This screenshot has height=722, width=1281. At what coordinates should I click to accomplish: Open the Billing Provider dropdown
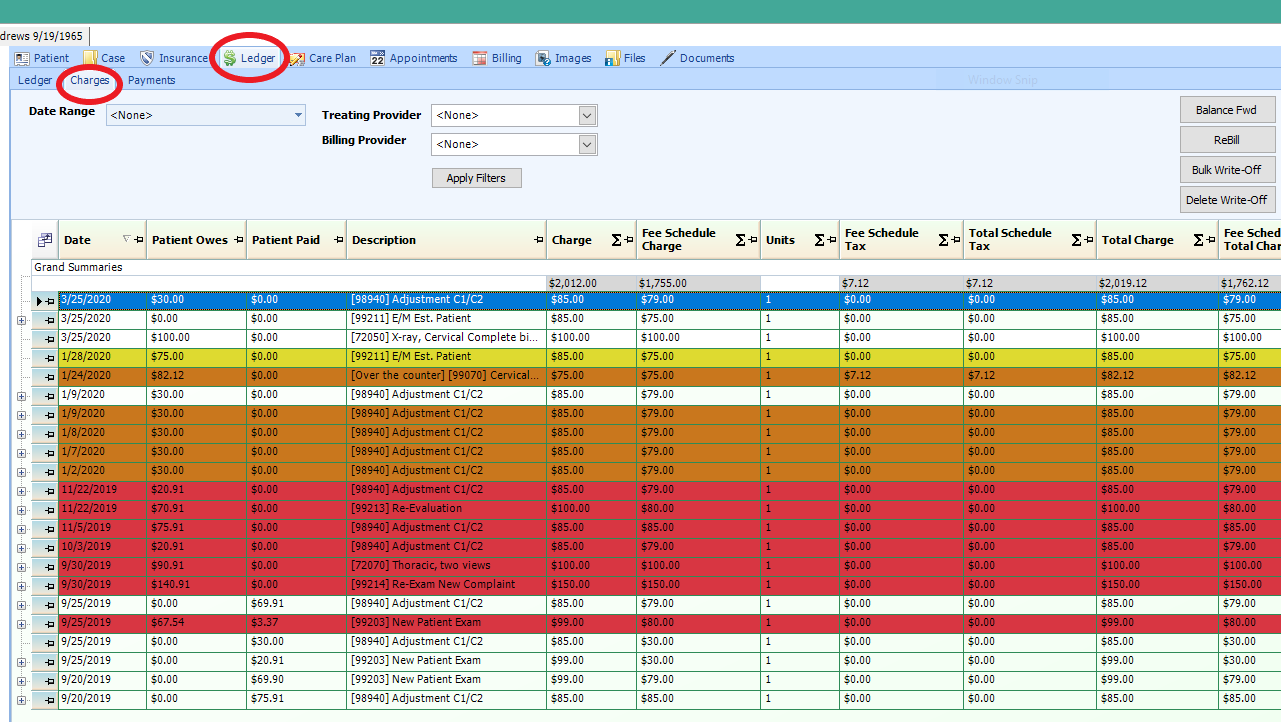pos(586,144)
